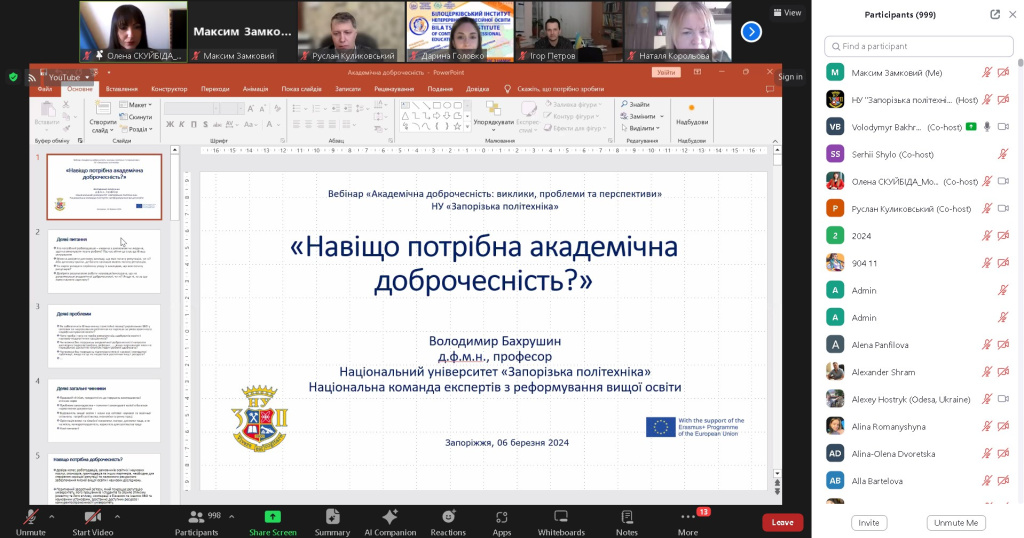This screenshot has width=1024, height=538.
Task: Expand audio options arrow beside Unmute
Action: [52, 516]
